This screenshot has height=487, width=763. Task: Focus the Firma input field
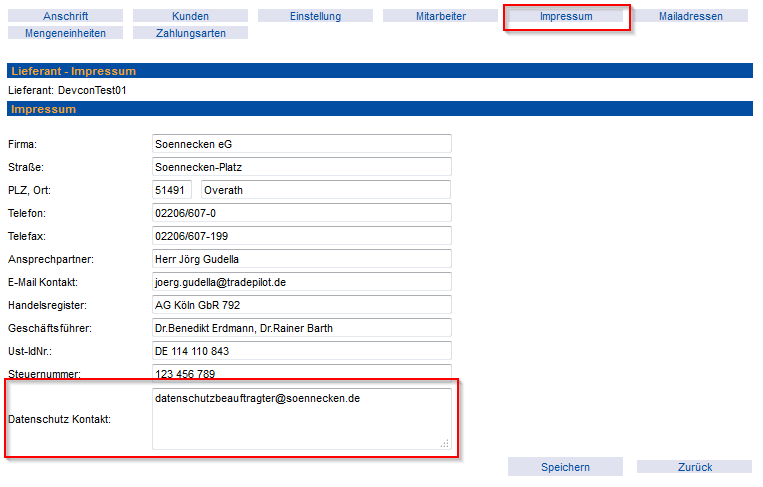(x=302, y=144)
